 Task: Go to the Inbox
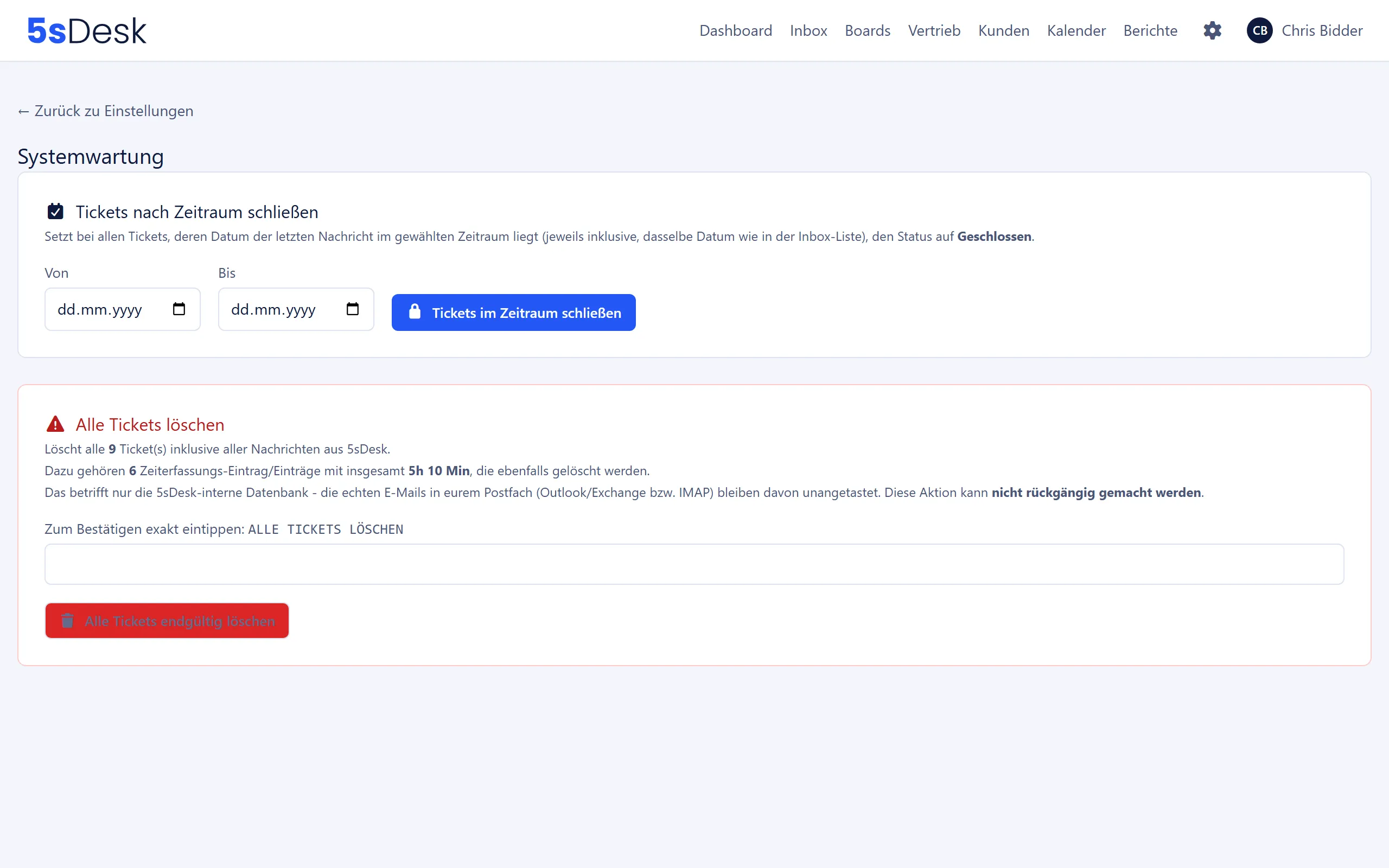[x=808, y=30]
